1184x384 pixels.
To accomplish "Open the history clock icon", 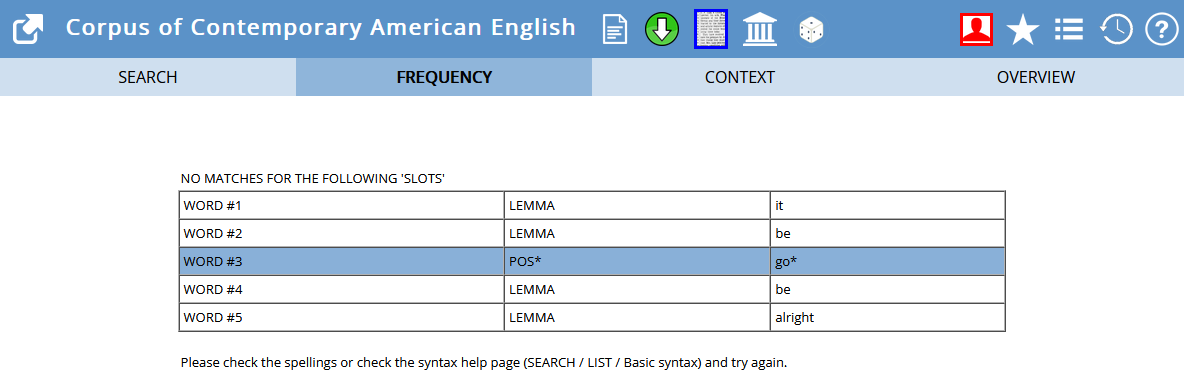I will pos(1115,29).
